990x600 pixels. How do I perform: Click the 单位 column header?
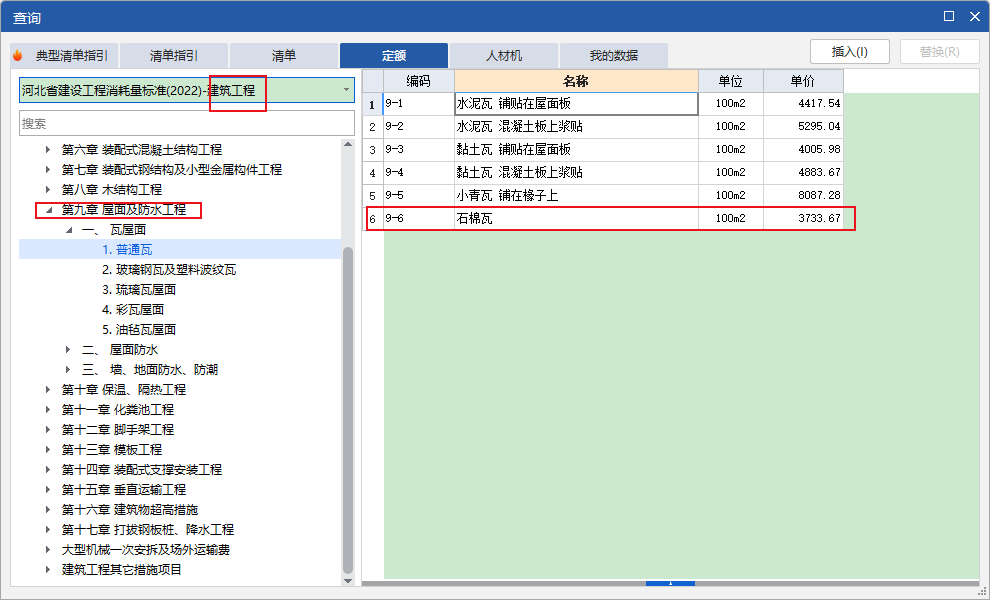(x=731, y=81)
